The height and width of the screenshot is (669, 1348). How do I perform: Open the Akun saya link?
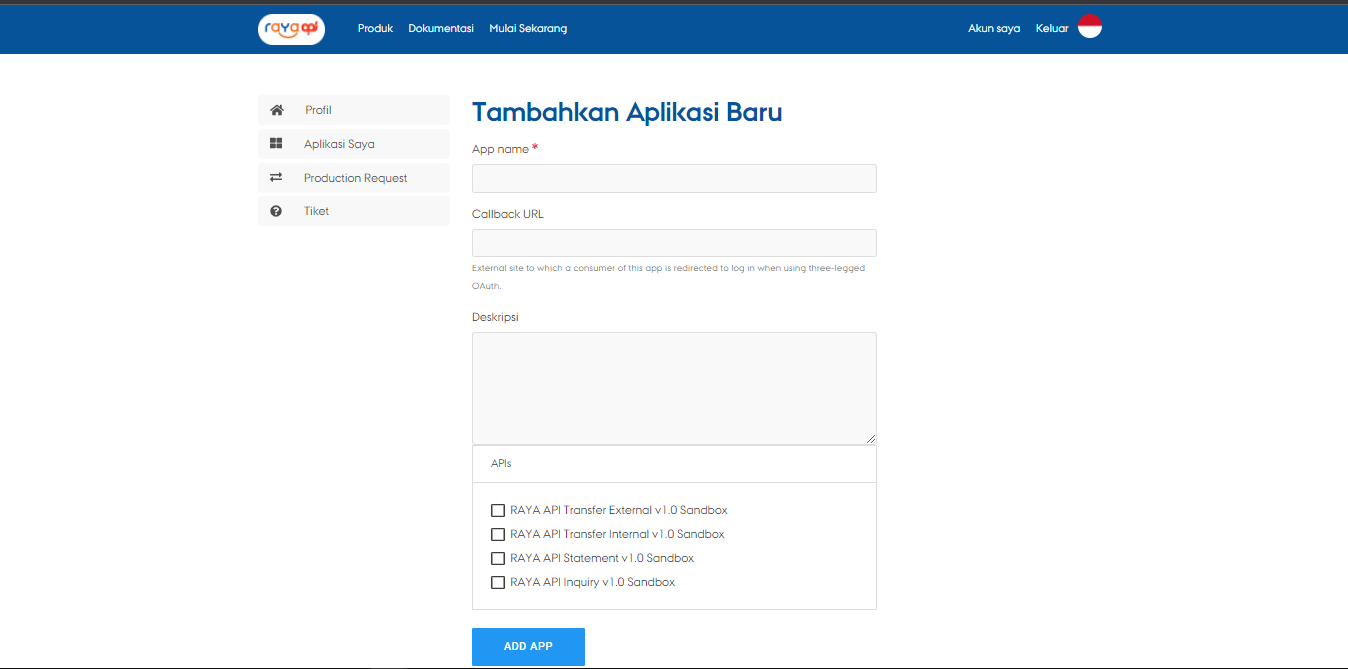tap(994, 28)
